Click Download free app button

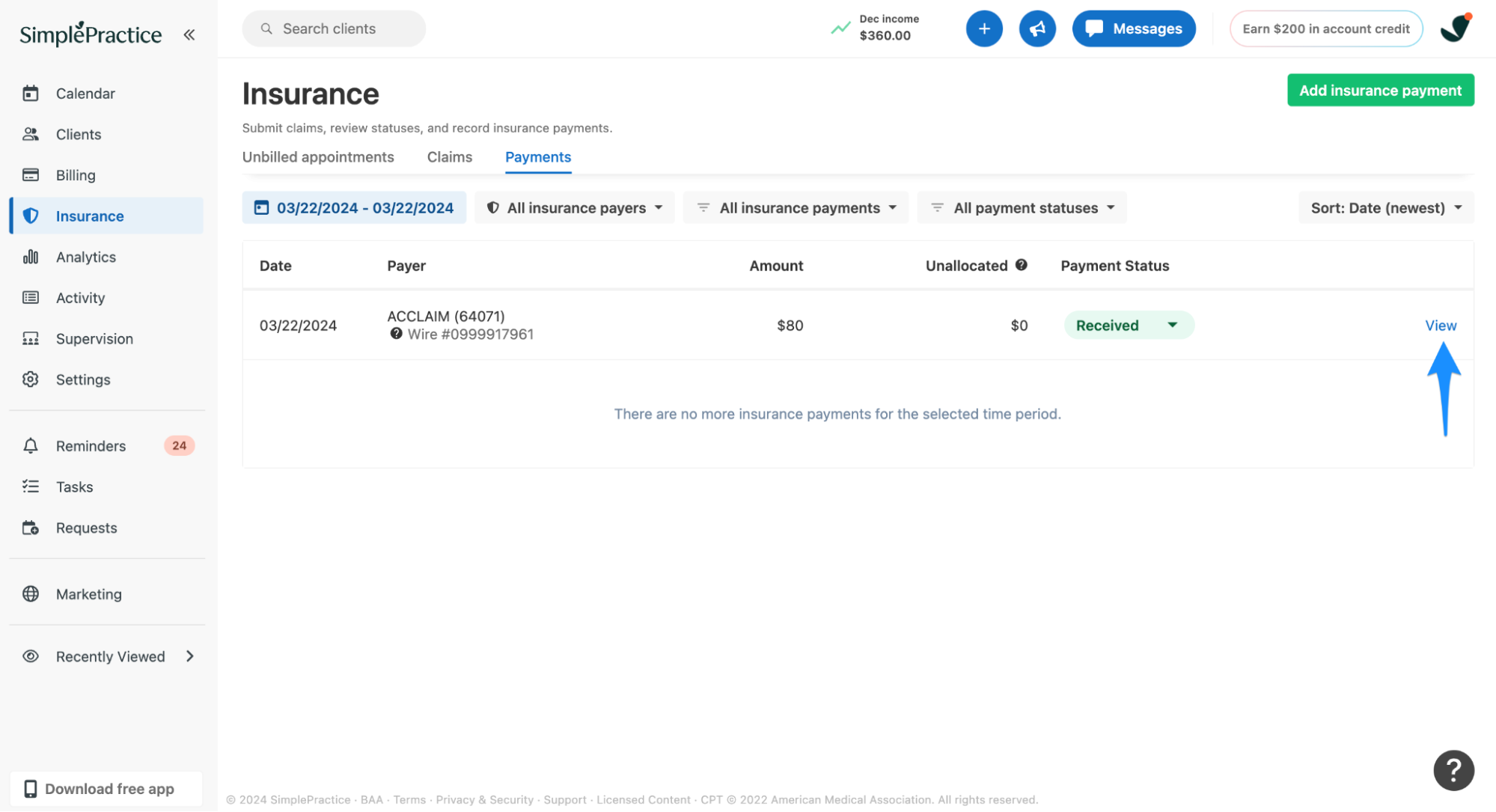(x=106, y=789)
